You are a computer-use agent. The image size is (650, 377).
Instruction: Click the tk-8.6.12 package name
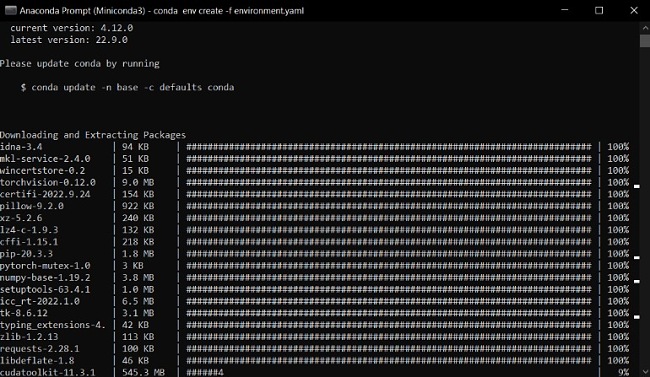point(24,313)
